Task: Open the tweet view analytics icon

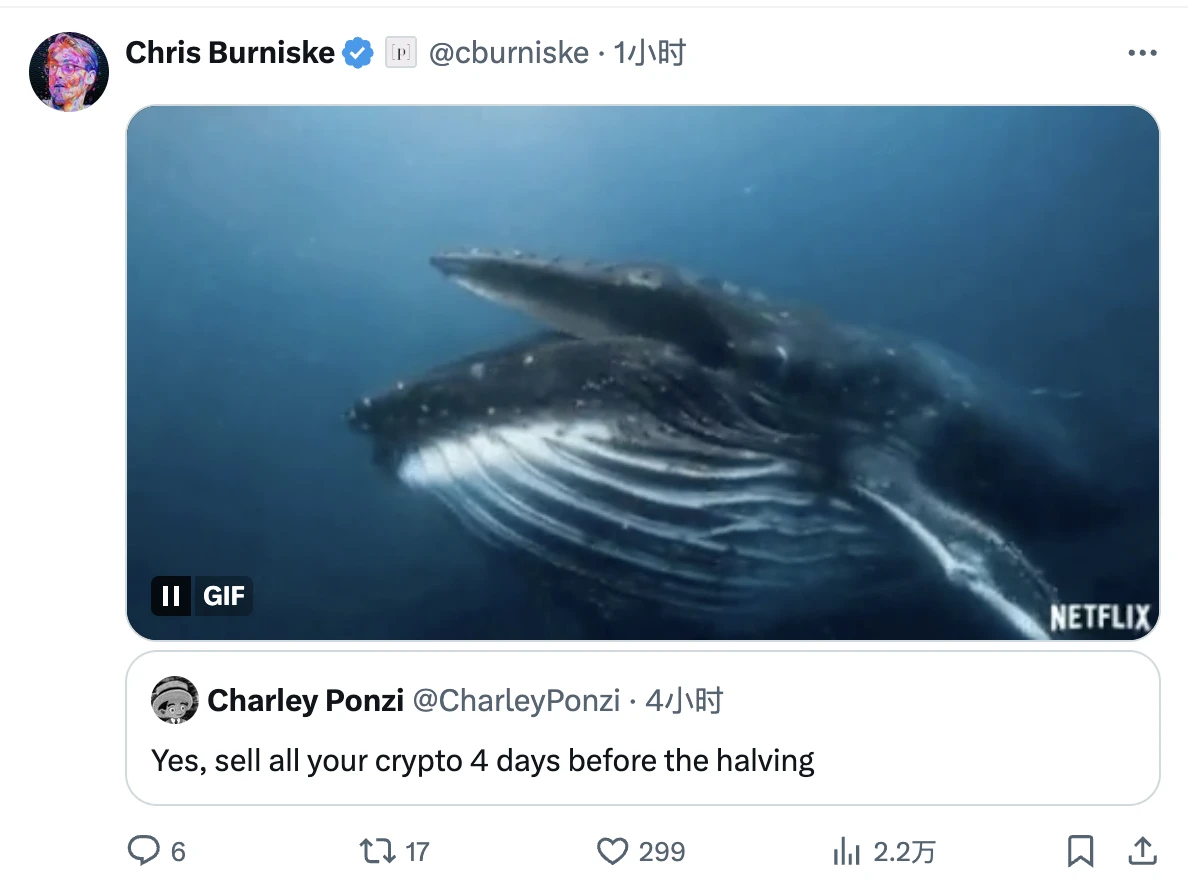Action: [847, 851]
